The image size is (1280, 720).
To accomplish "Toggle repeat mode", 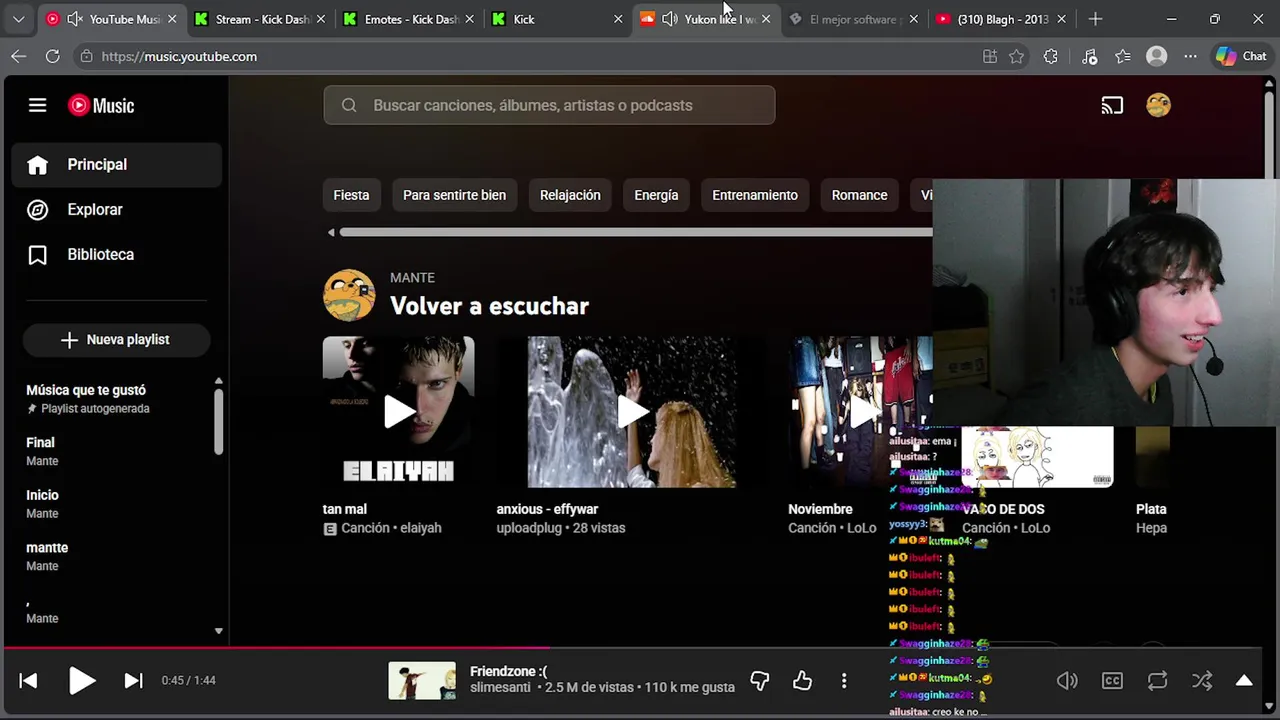I will [1157, 681].
